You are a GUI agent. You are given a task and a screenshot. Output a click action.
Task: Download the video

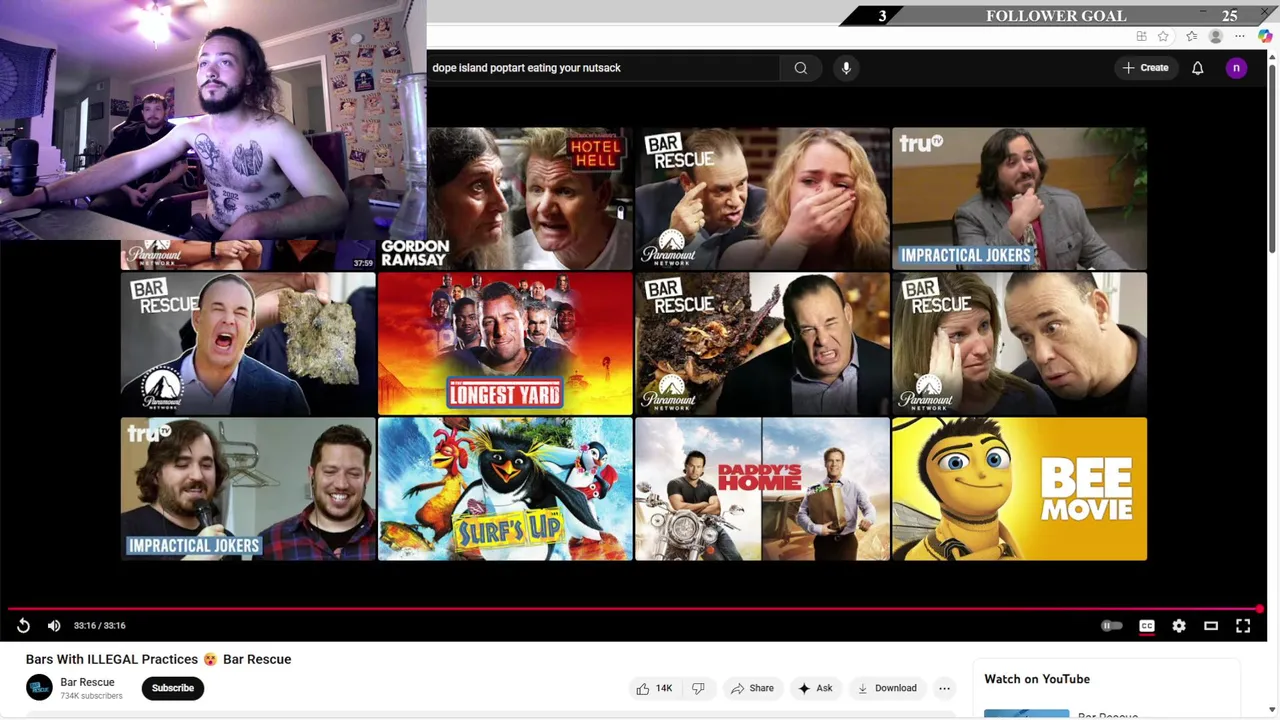(x=887, y=688)
